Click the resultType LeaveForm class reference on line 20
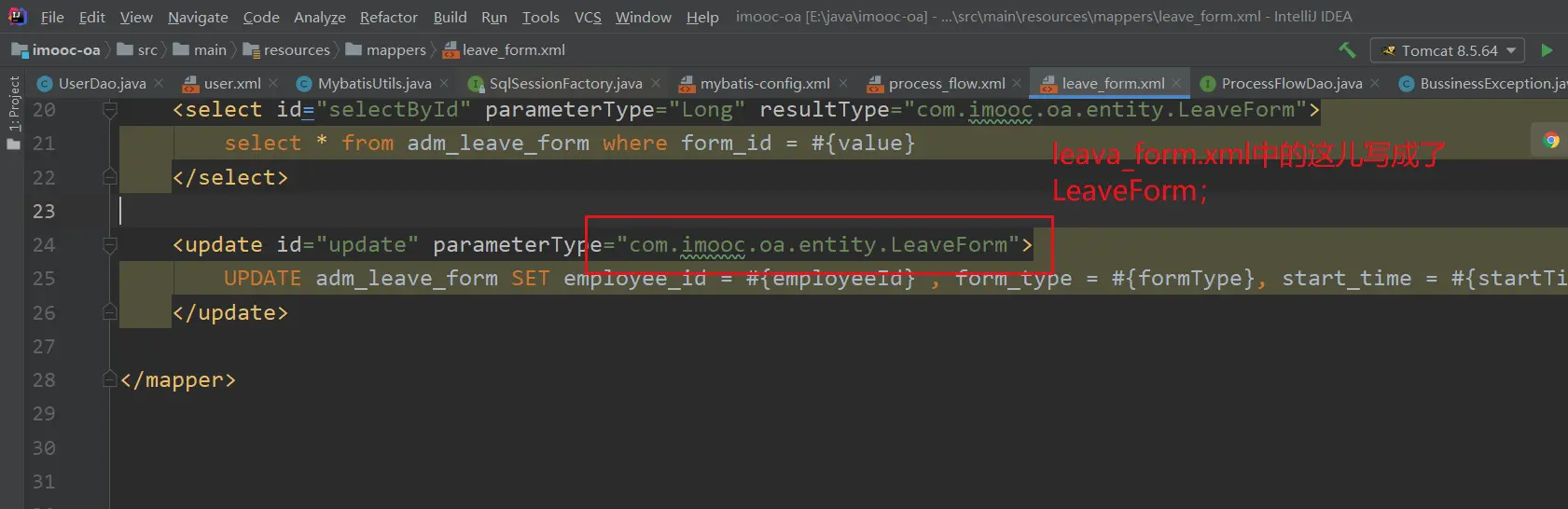1568x509 pixels. tap(1105, 110)
